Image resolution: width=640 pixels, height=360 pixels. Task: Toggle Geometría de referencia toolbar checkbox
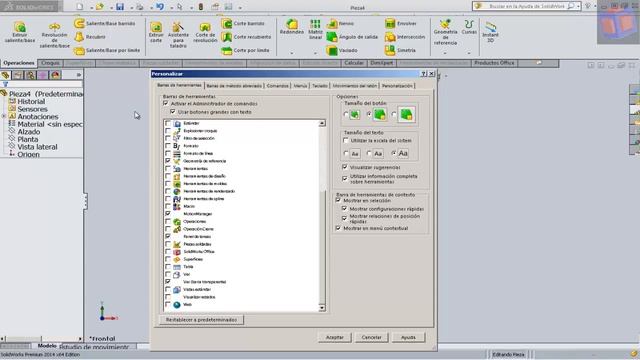pyautogui.click(x=168, y=161)
